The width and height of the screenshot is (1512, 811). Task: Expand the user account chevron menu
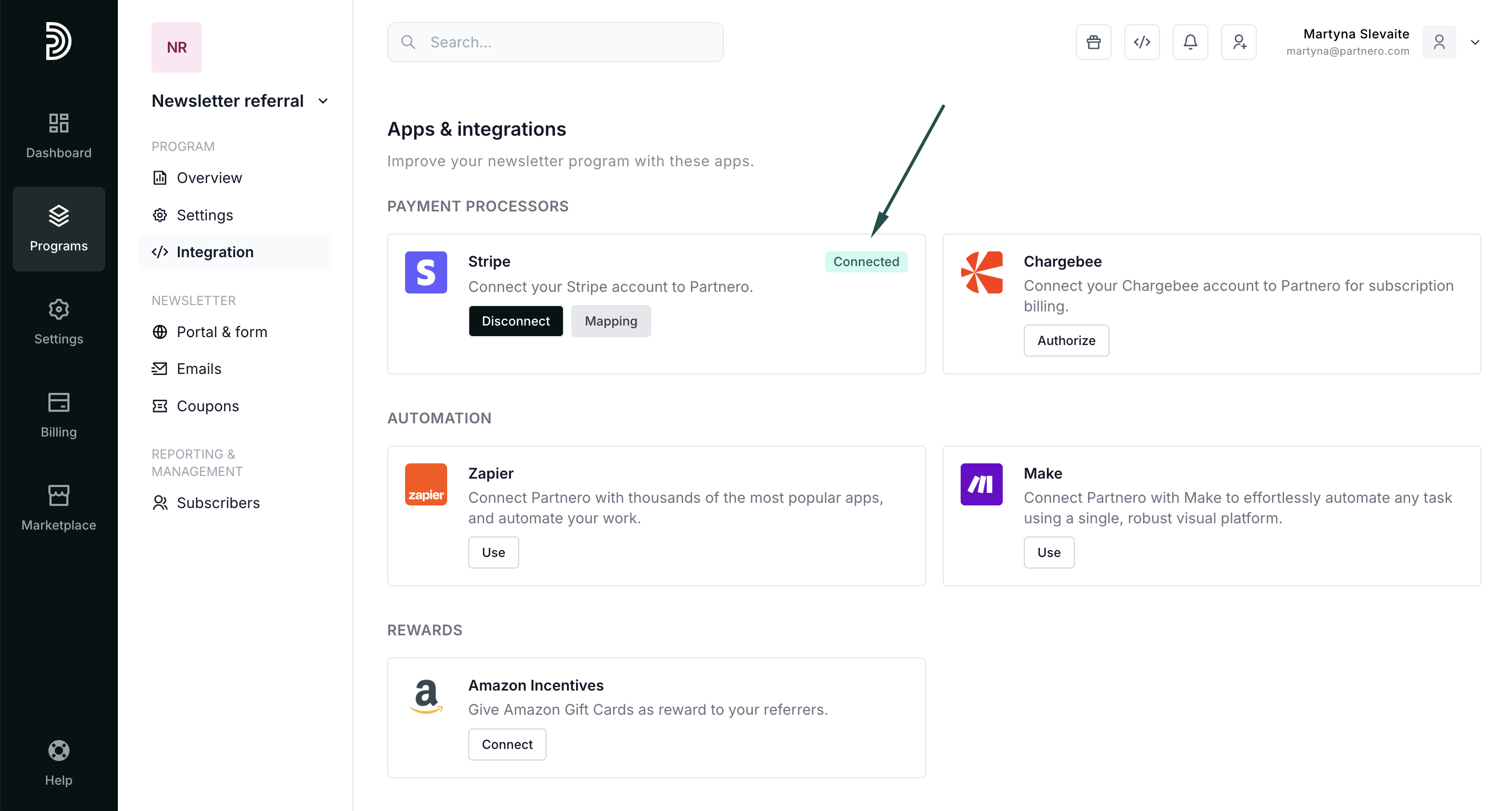pyautogui.click(x=1475, y=42)
